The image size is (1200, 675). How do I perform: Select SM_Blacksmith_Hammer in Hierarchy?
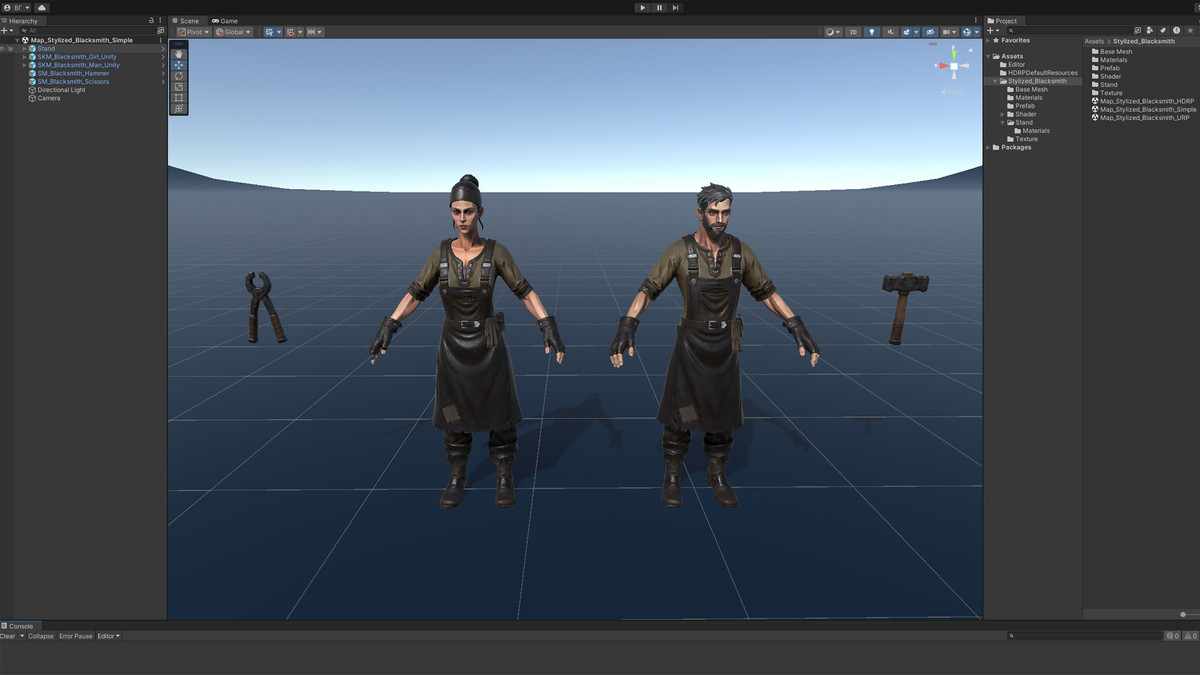click(x=73, y=73)
